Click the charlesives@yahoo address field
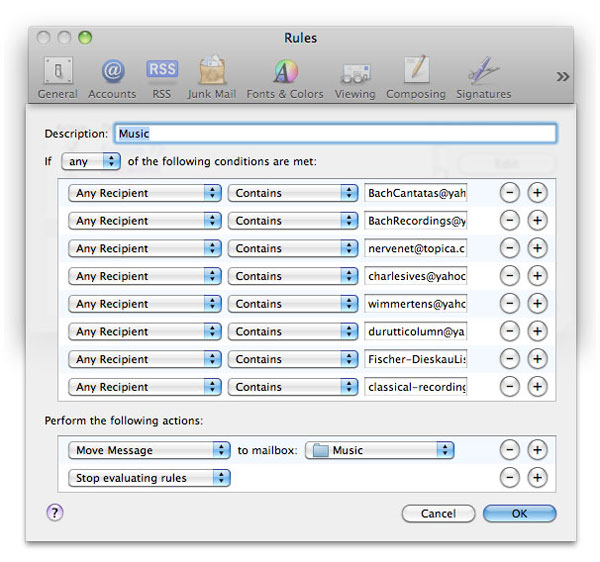 click(x=416, y=276)
